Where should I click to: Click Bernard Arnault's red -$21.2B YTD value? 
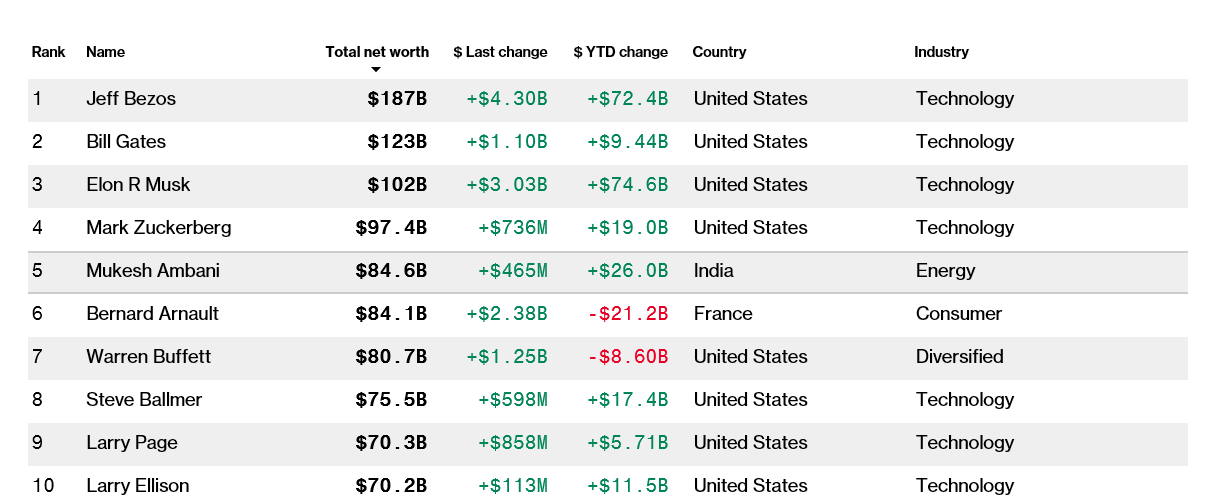pos(627,314)
